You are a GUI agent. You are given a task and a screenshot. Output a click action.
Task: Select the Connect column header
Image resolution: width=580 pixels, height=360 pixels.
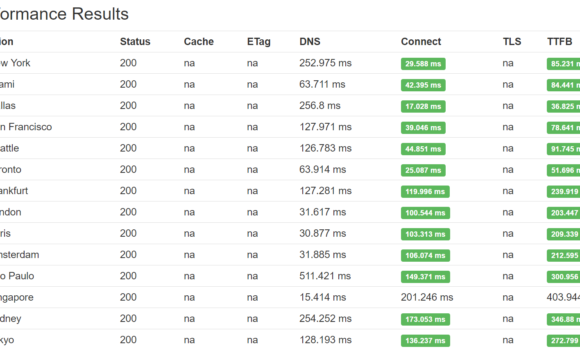421,41
